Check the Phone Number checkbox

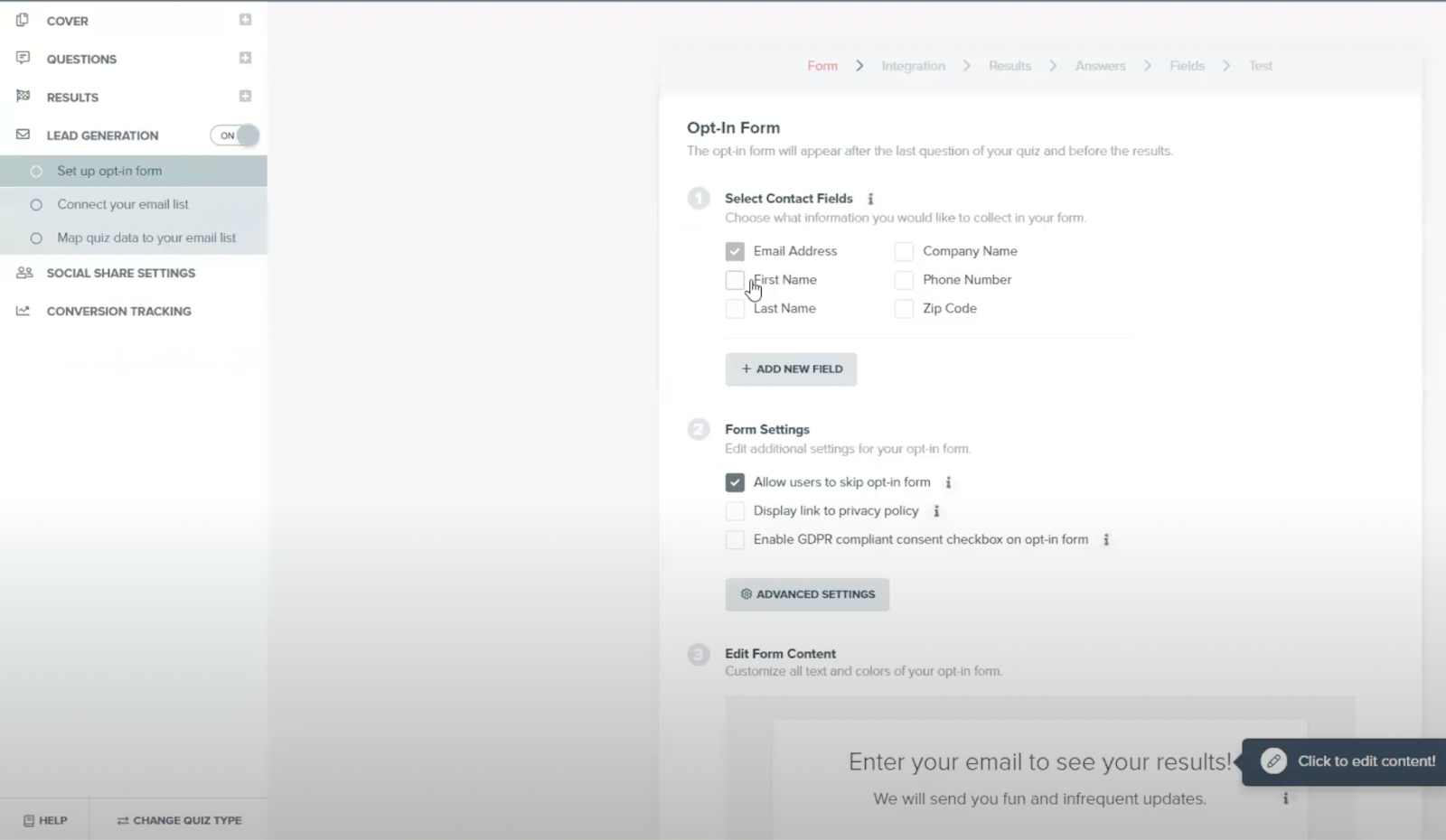pyautogui.click(x=904, y=280)
